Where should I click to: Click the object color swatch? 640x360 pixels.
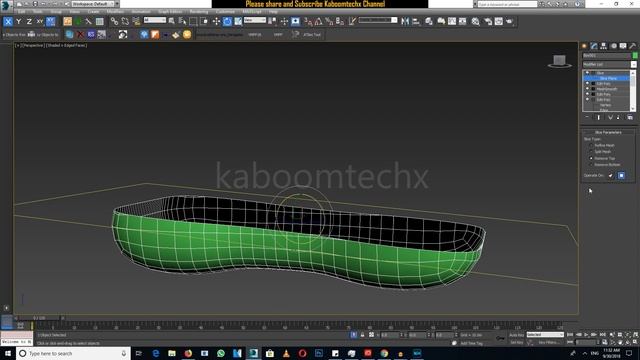pyautogui.click(x=635, y=56)
